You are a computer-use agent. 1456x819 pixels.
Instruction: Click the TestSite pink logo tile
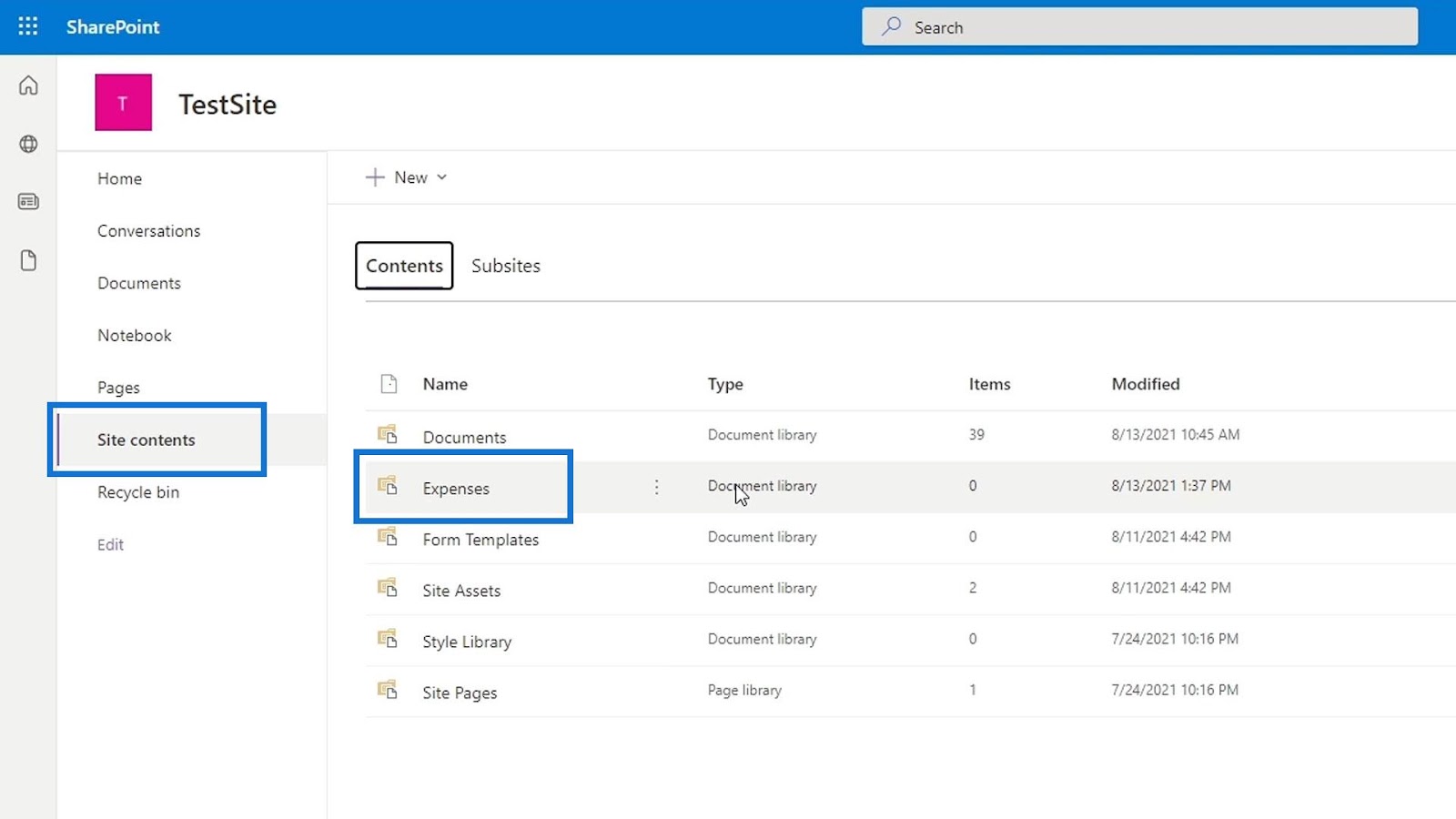coord(123,103)
